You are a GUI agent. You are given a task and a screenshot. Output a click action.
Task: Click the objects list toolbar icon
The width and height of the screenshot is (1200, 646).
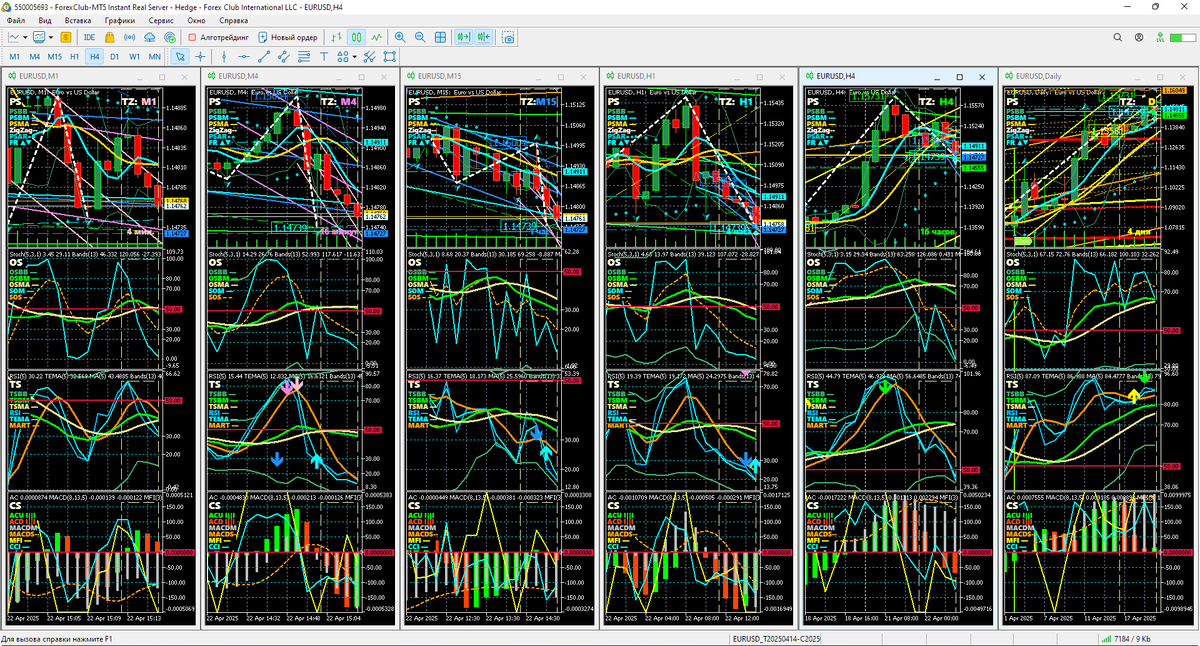pyautogui.click(x=369, y=57)
